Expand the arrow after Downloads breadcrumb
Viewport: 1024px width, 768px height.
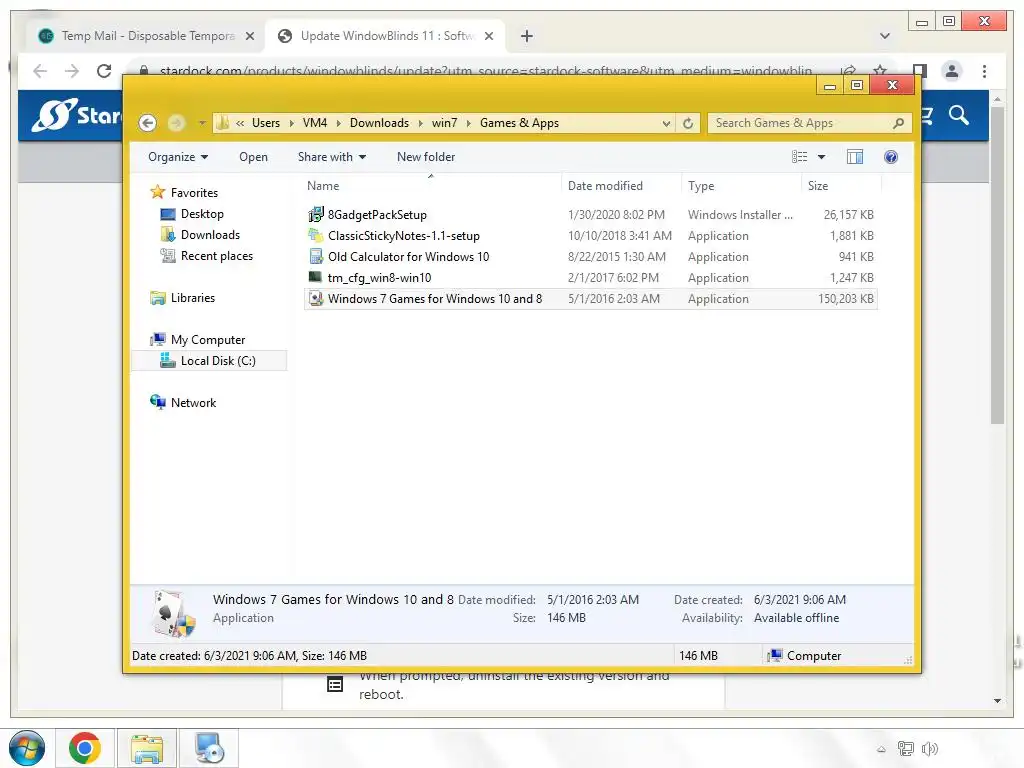[420, 123]
